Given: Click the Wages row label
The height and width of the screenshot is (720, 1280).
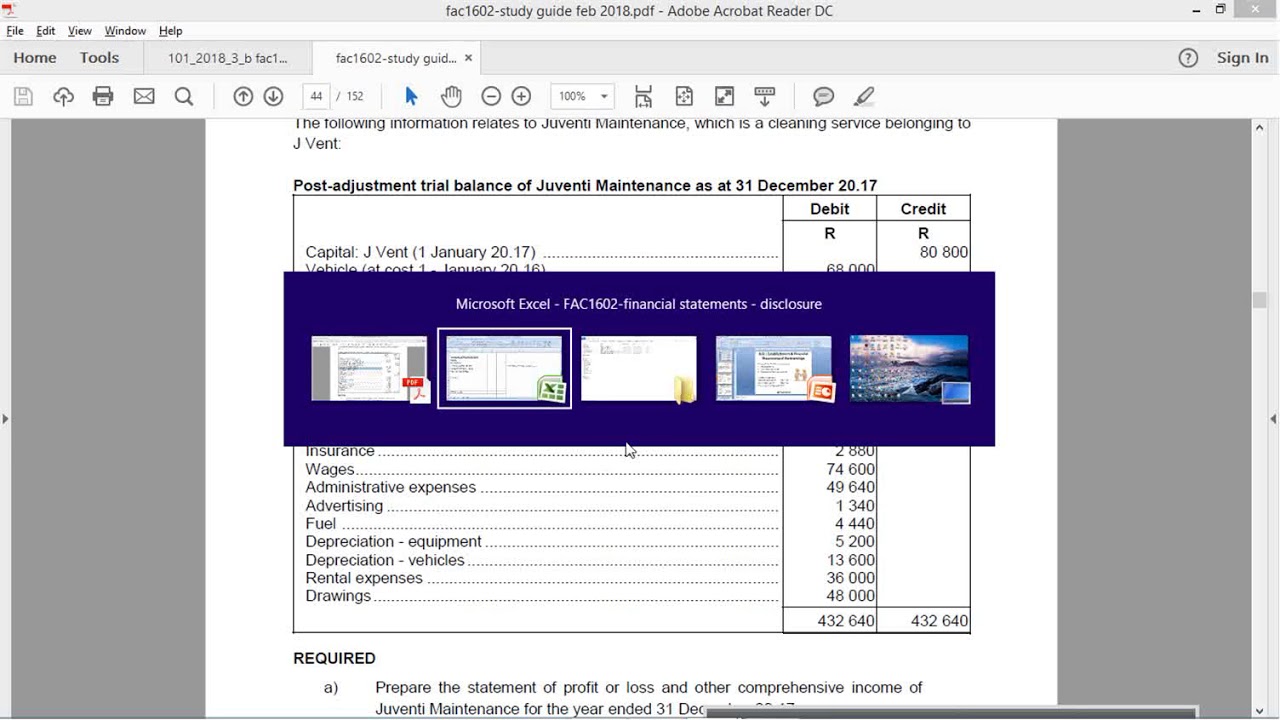Looking at the screenshot, I should tap(330, 469).
